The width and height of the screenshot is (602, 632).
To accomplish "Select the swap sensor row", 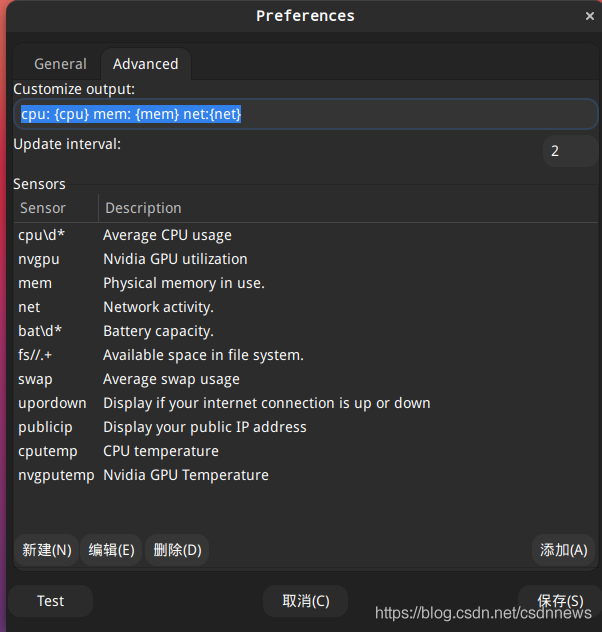I will pos(35,379).
